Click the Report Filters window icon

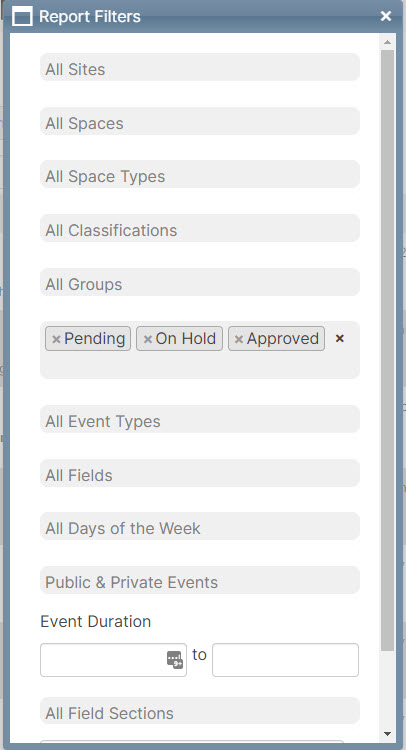[22, 17]
